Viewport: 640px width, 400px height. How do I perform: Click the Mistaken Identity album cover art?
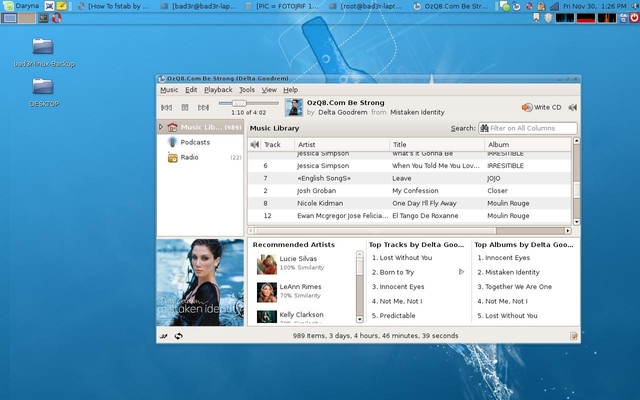point(200,282)
